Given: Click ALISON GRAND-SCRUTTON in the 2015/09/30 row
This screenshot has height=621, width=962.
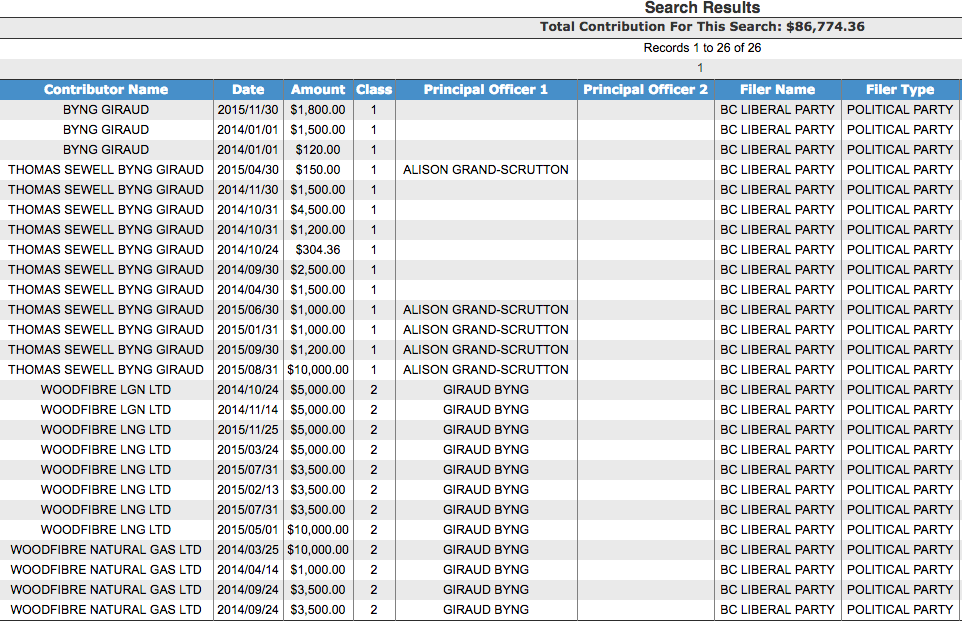Looking at the screenshot, I should (486, 350).
